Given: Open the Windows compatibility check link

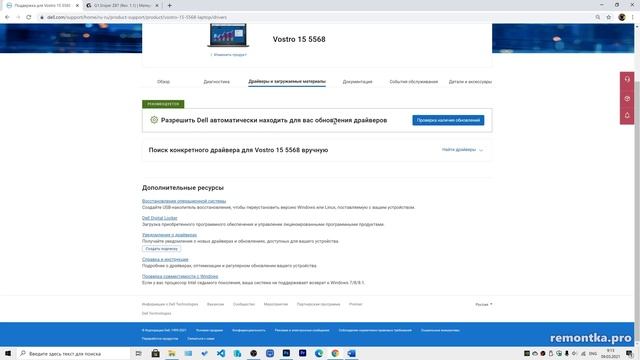Looking at the screenshot, I should [180, 276].
